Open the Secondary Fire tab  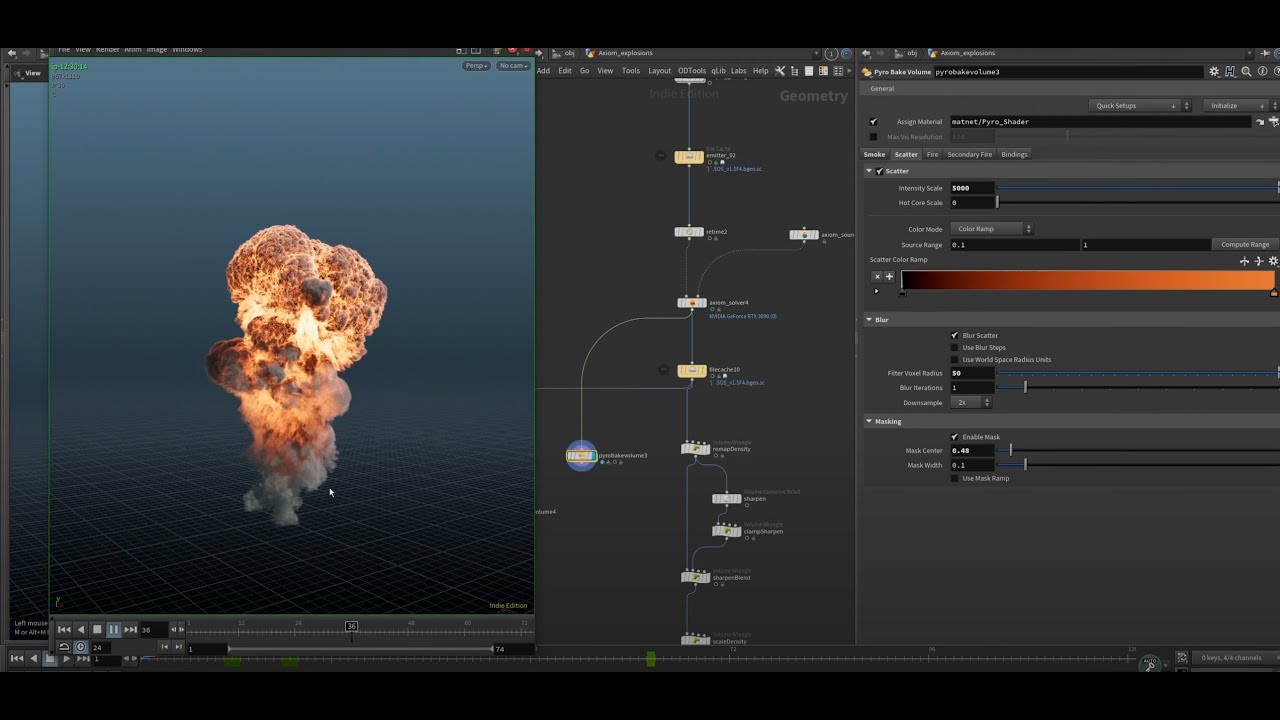click(969, 155)
